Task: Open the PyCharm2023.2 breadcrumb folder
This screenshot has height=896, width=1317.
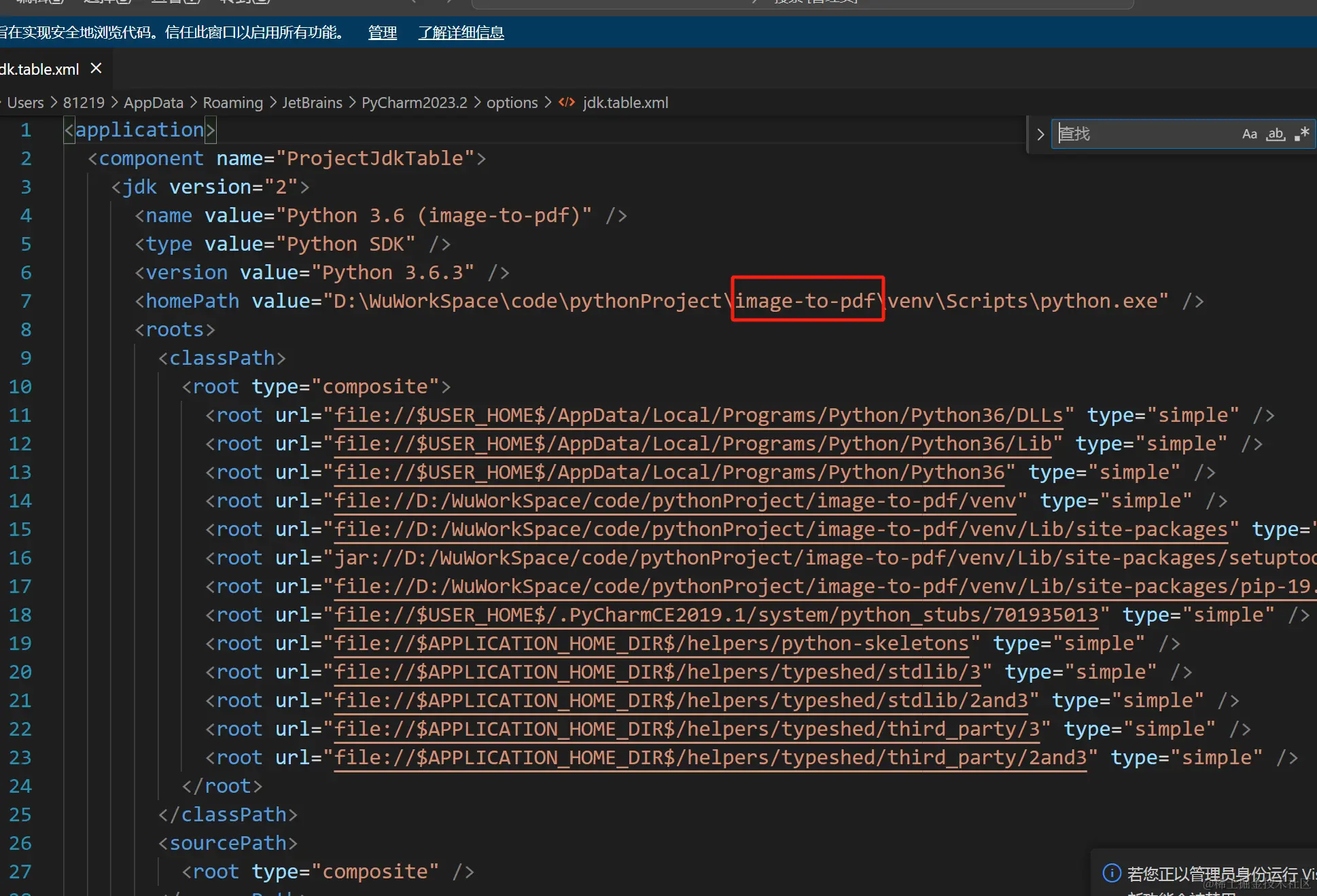Action: click(x=414, y=103)
